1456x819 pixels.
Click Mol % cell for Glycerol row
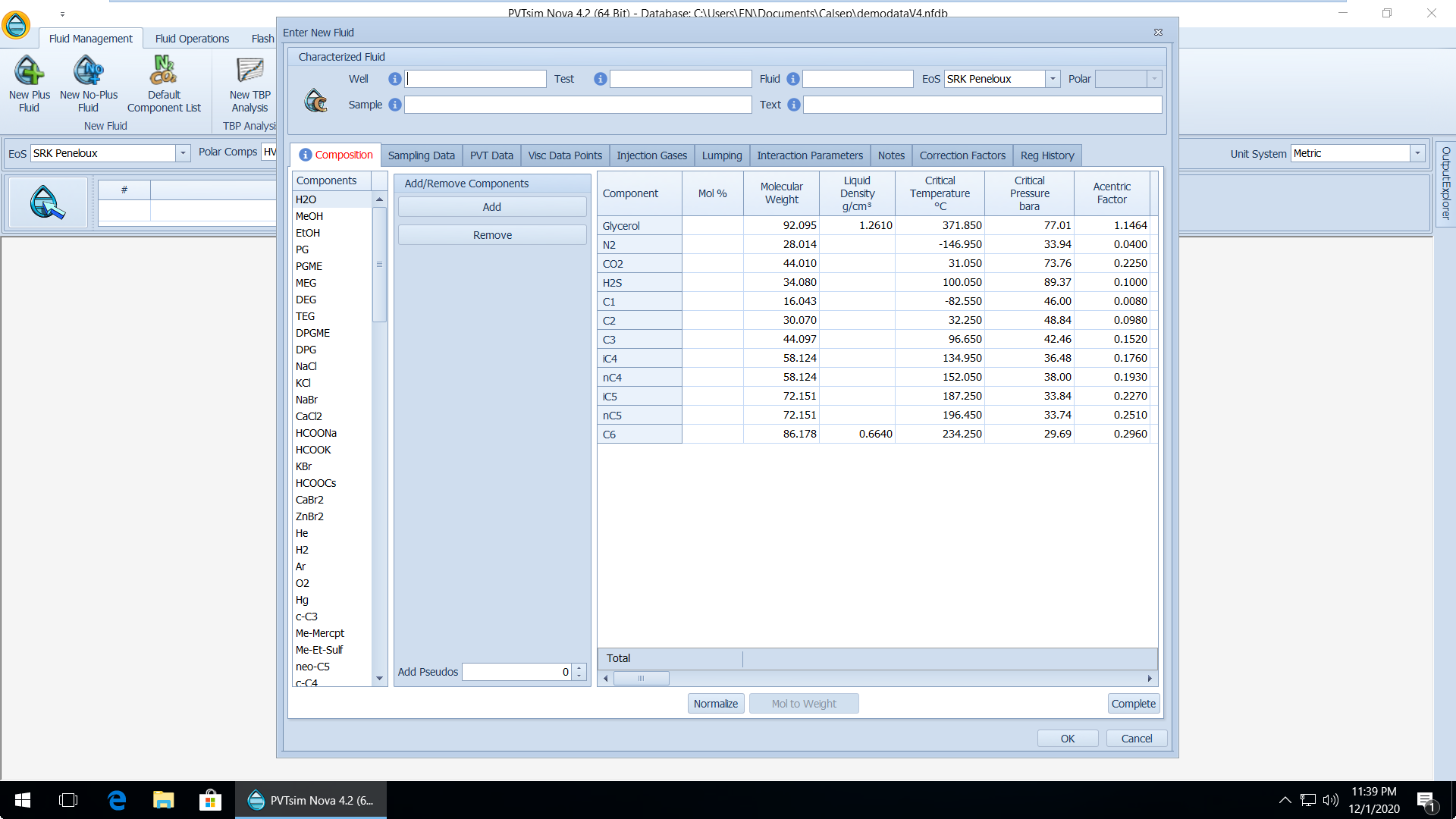click(x=713, y=226)
